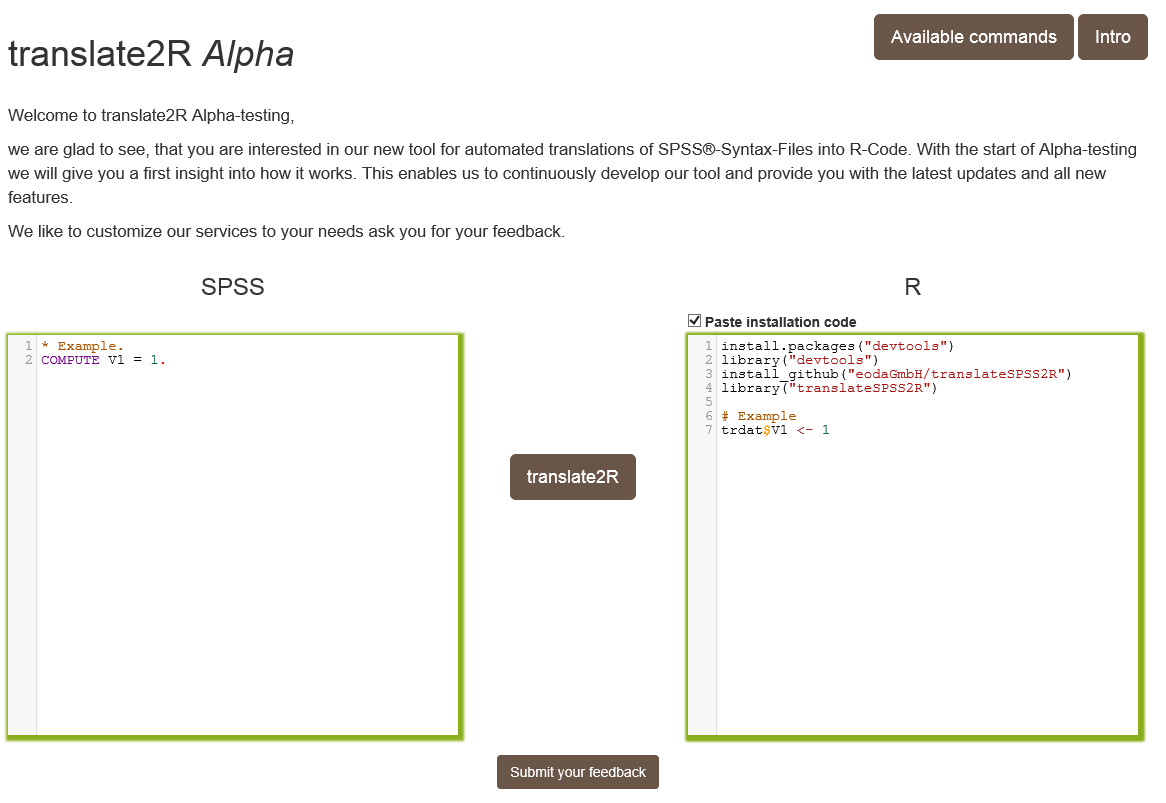The height and width of the screenshot is (803, 1166).
Task: Click the library("translateSPSS2R") line
Action: [x=829, y=388]
